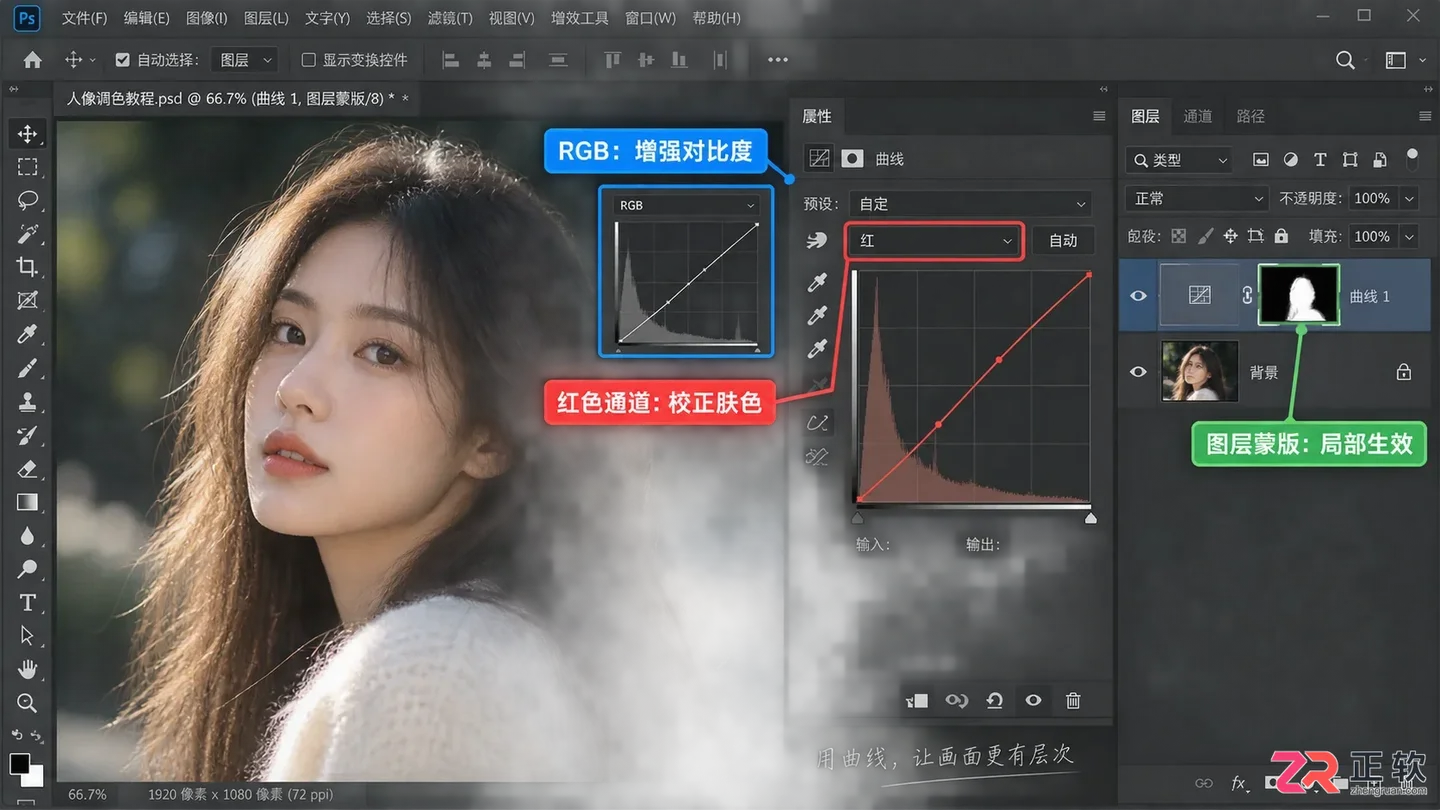Screen dimensions: 1440x810
Task: Pick the black point eyedropper in curves
Action: tap(818, 283)
